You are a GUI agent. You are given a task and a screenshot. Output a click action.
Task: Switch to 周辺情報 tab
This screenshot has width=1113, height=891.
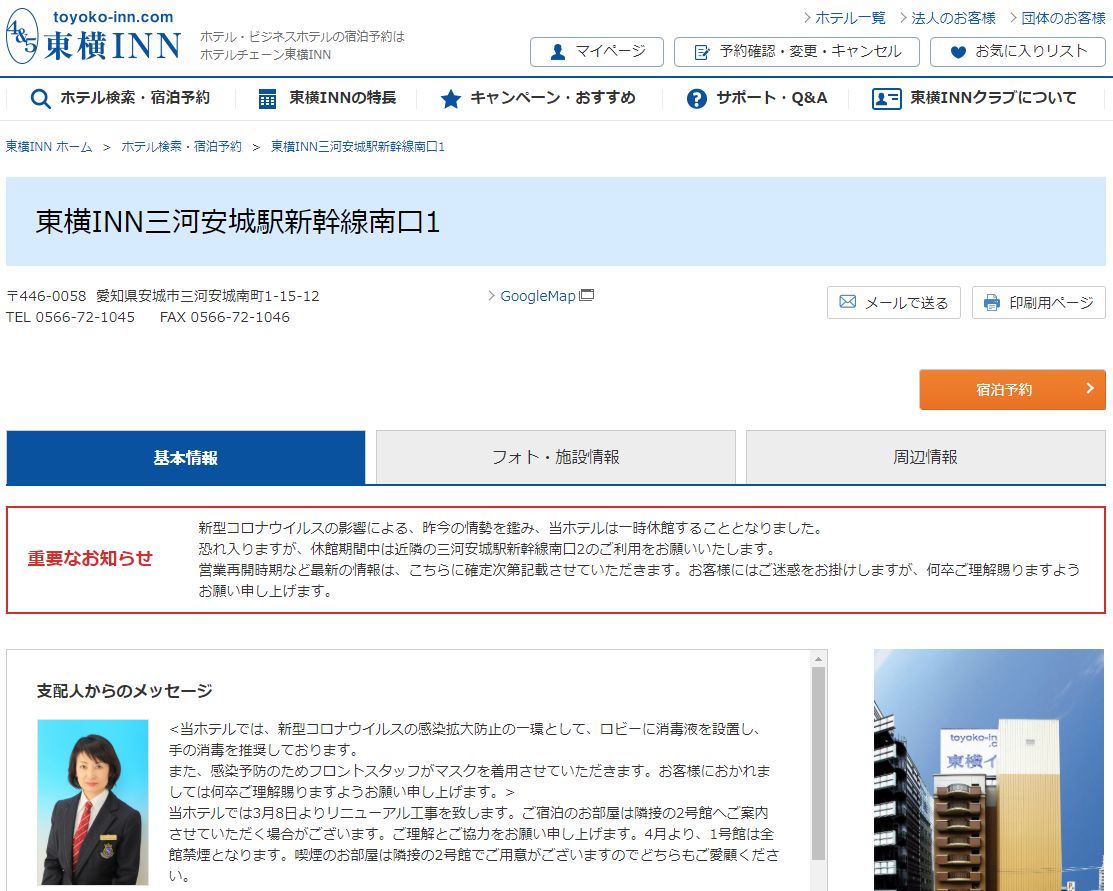point(926,457)
